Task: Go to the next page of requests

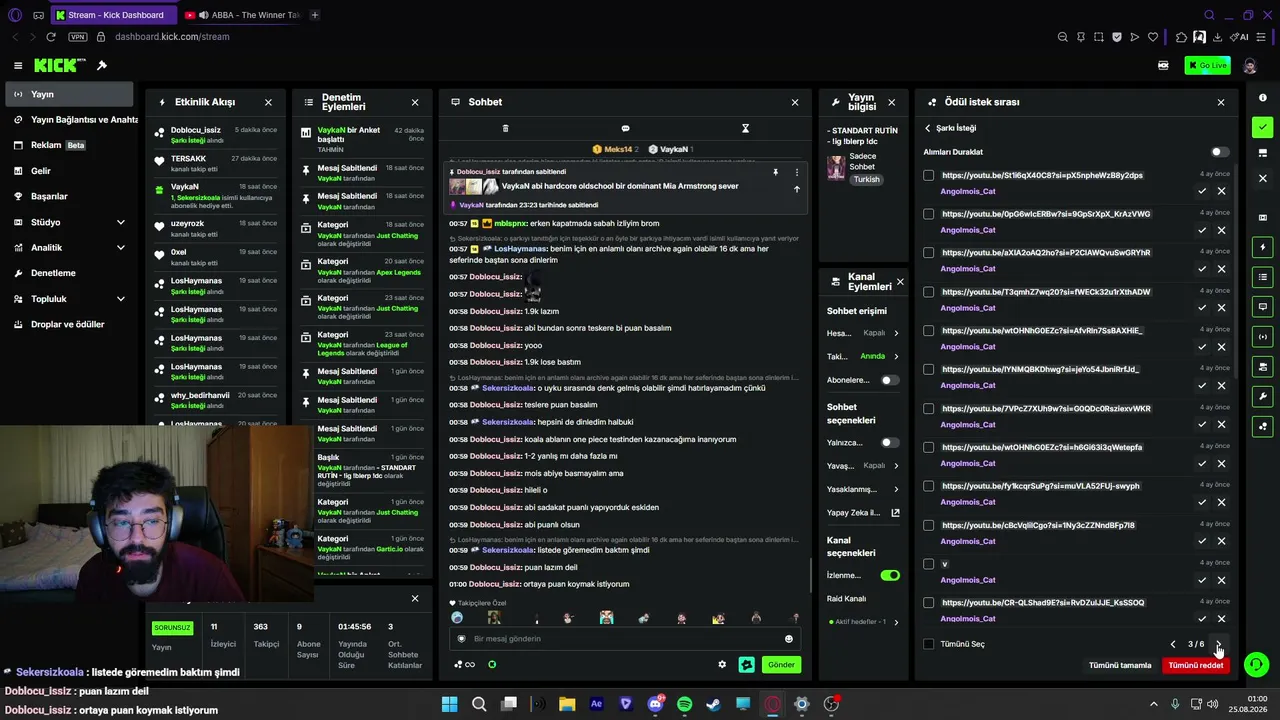Action: coord(1219,644)
